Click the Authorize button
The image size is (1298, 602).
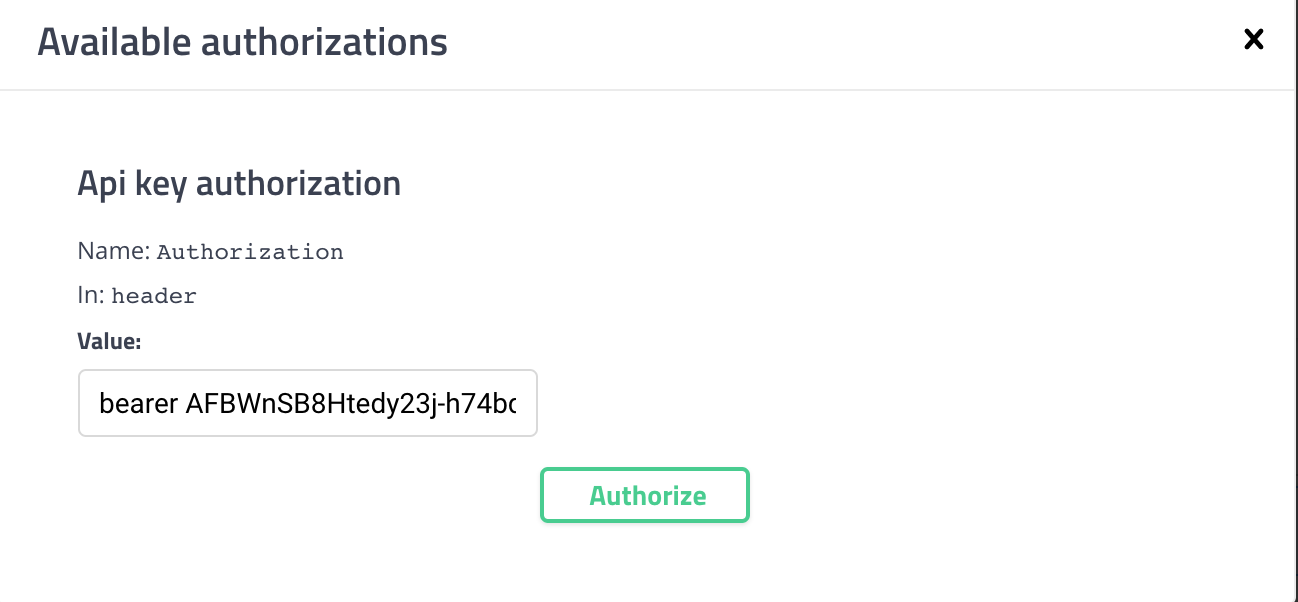[645, 495]
